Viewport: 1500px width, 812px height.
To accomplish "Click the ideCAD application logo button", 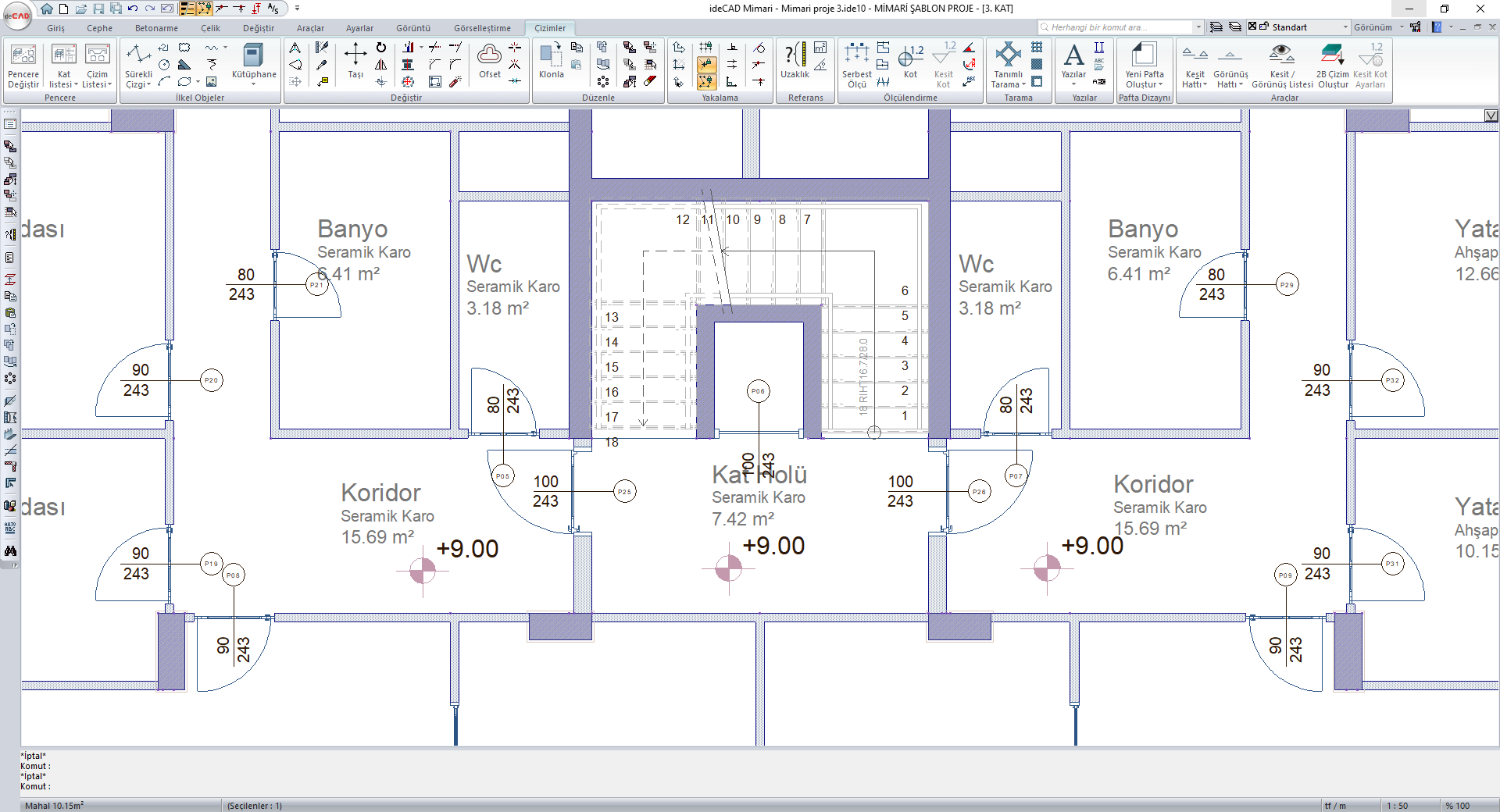I will pos(16,16).
